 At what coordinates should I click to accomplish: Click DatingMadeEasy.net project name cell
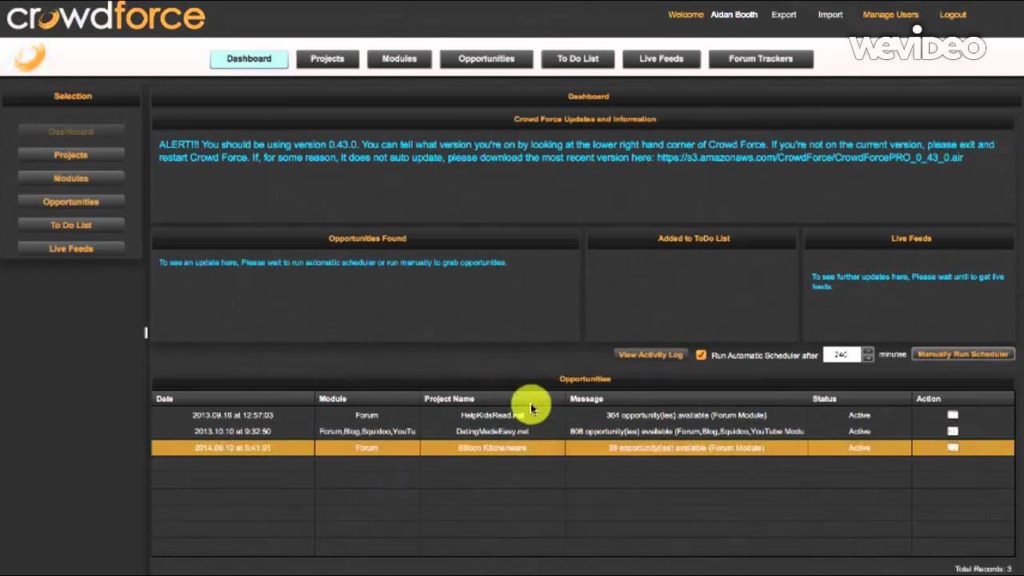tap(492, 432)
